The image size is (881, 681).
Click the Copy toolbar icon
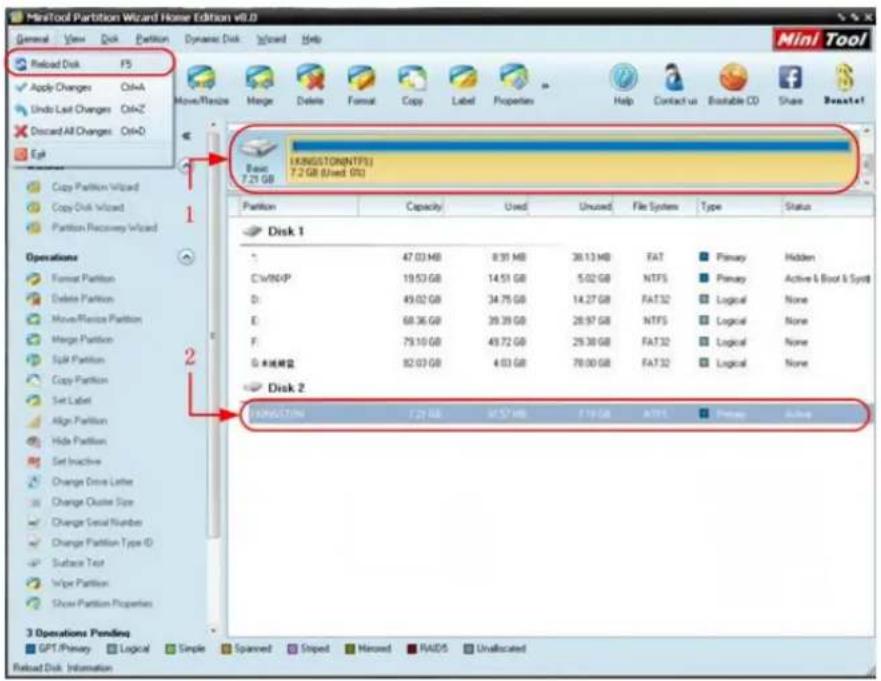(x=412, y=84)
